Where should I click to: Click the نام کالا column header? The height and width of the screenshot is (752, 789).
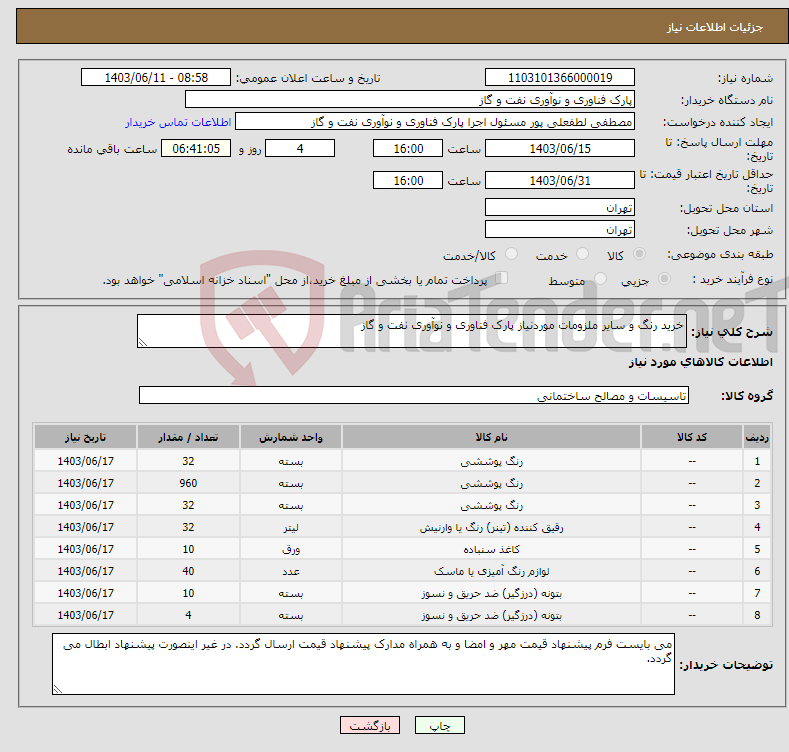coord(491,437)
